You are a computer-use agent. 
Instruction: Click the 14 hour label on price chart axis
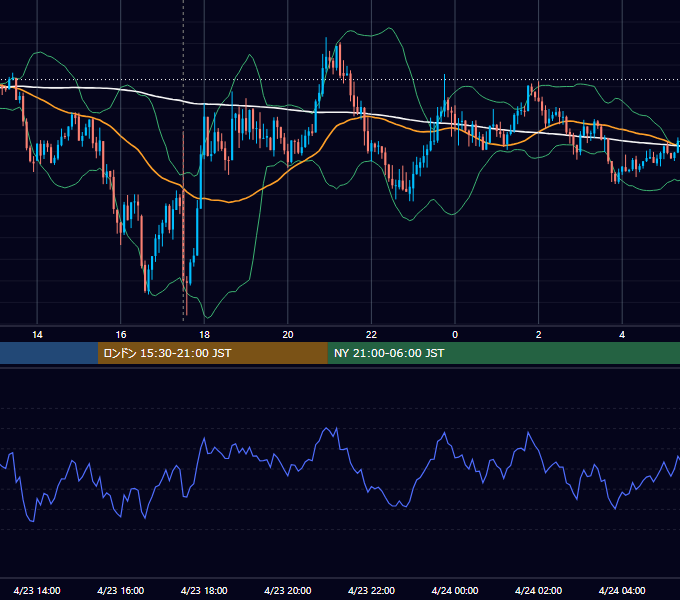click(x=37, y=335)
